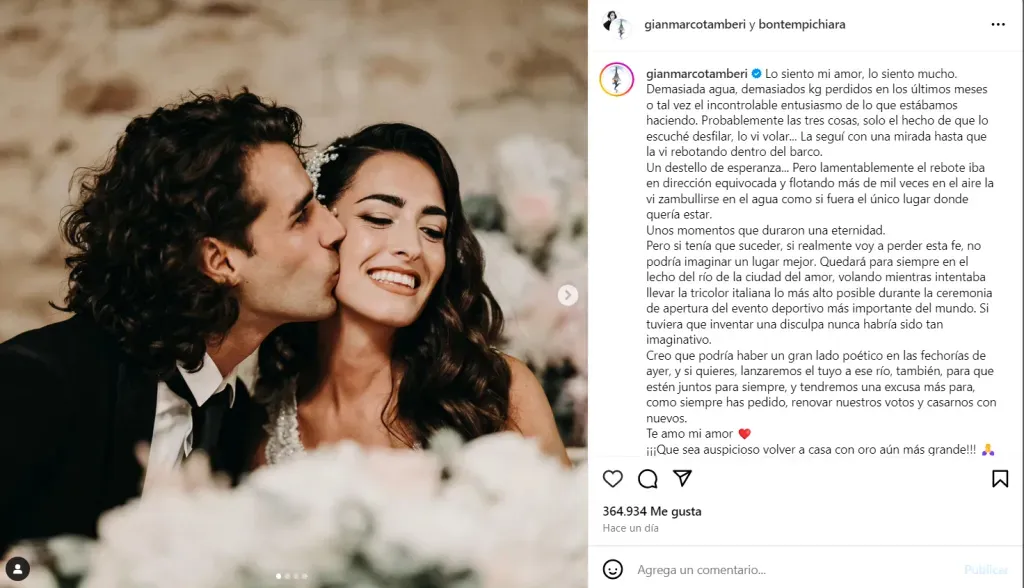Share the post using paper plane icon
The width and height of the screenshot is (1024, 588).
click(x=682, y=478)
